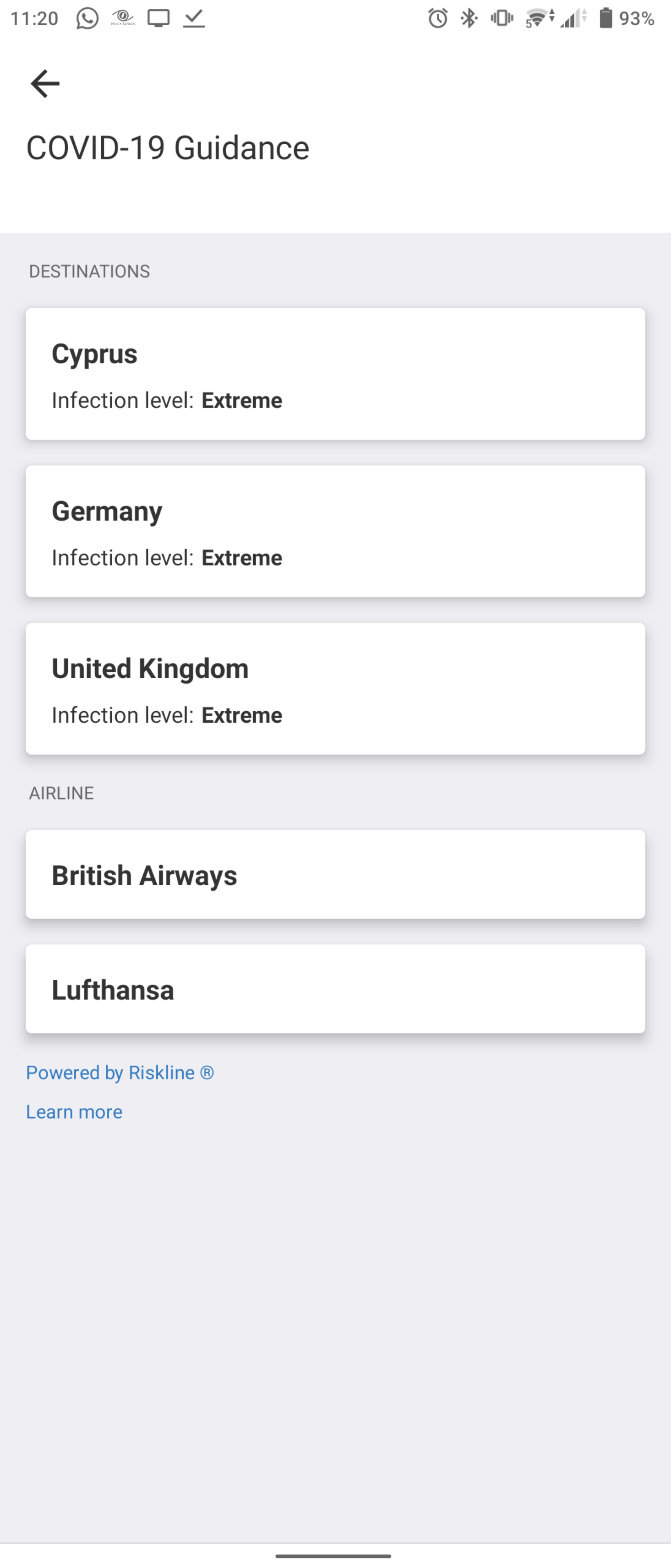Tap the WhatsApp notification icon

pyautogui.click(x=87, y=18)
